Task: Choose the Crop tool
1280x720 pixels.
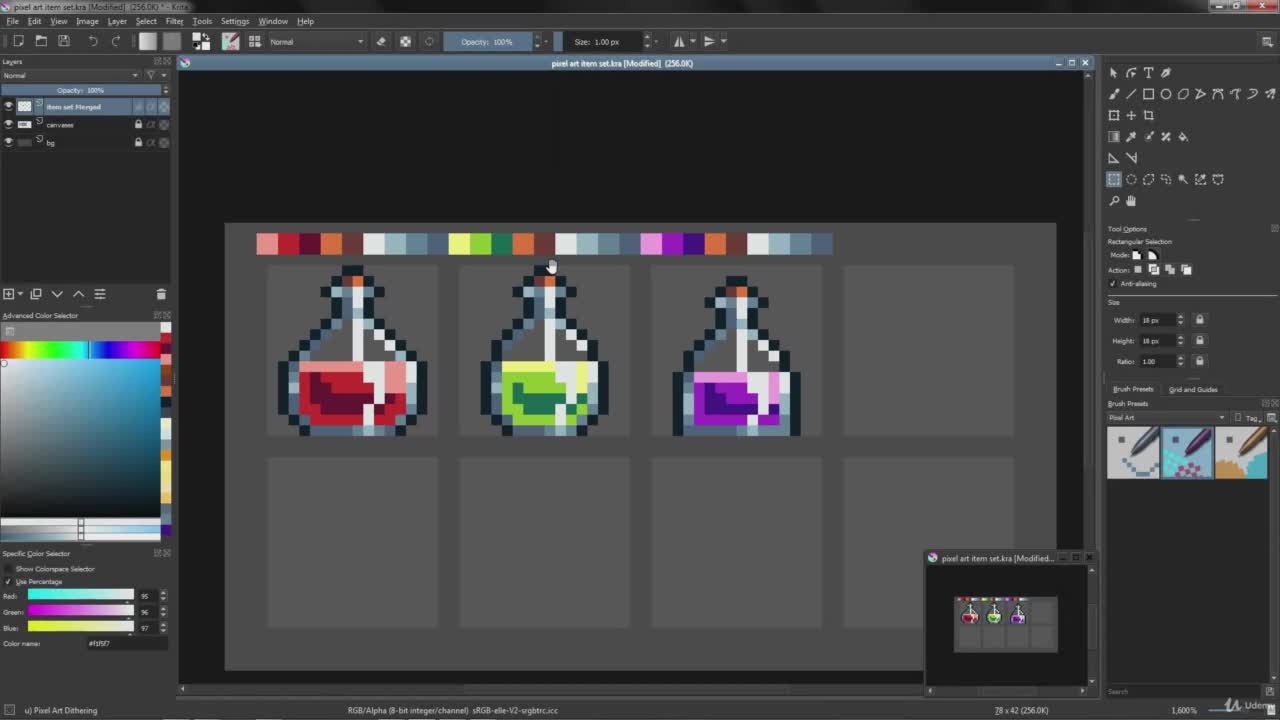Action: click(1148, 115)
